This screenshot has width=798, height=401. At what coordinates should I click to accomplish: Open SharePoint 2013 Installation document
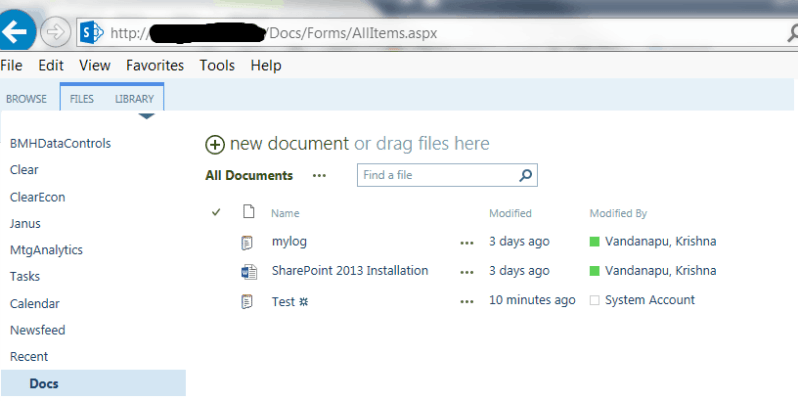[x=350, y=271]
